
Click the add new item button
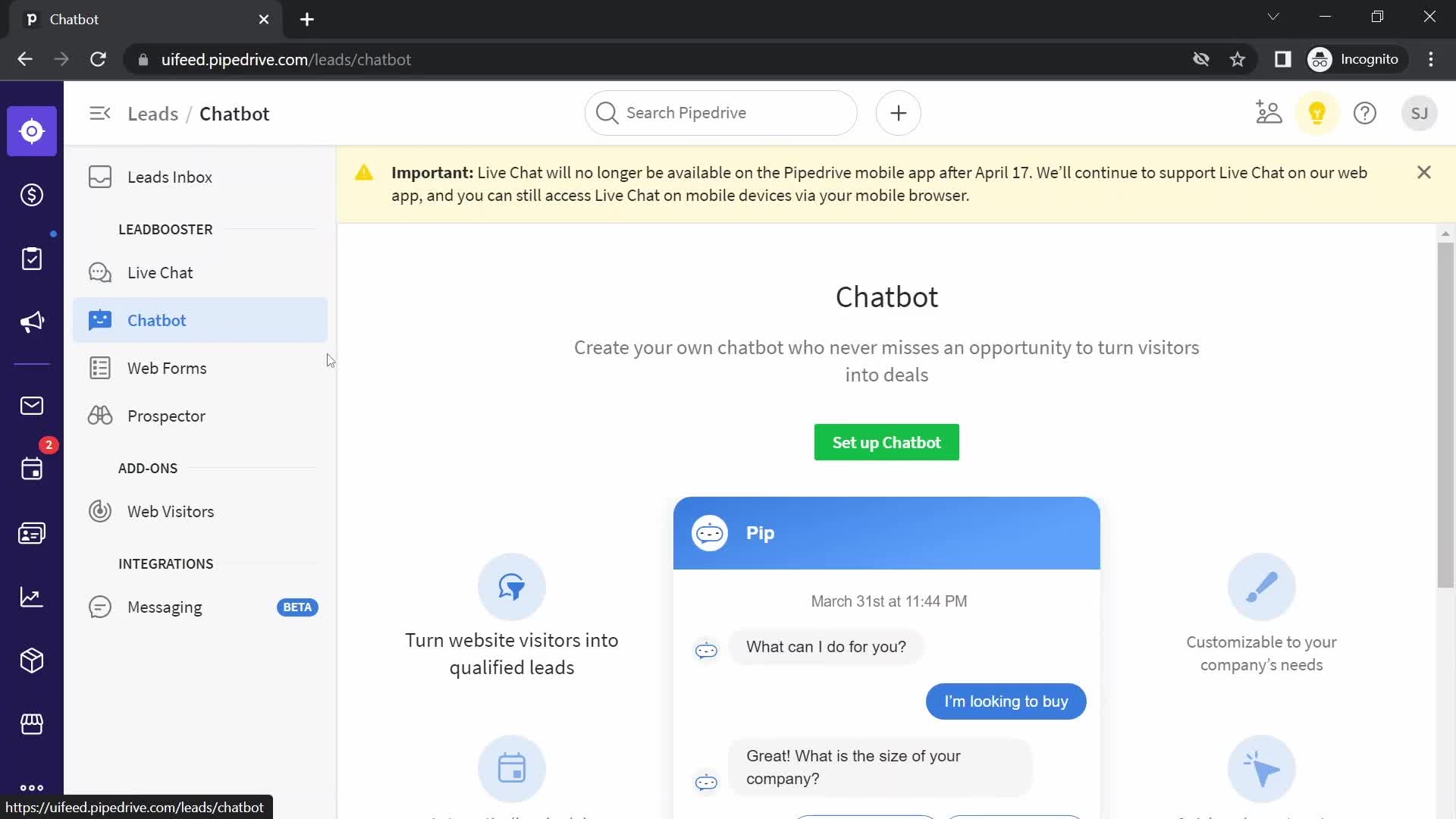pyautogui.click(x=897, y=113)
